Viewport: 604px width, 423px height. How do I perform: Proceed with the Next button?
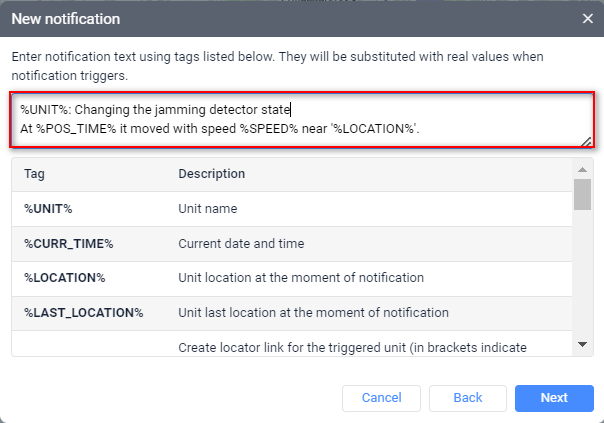(554, 398)
